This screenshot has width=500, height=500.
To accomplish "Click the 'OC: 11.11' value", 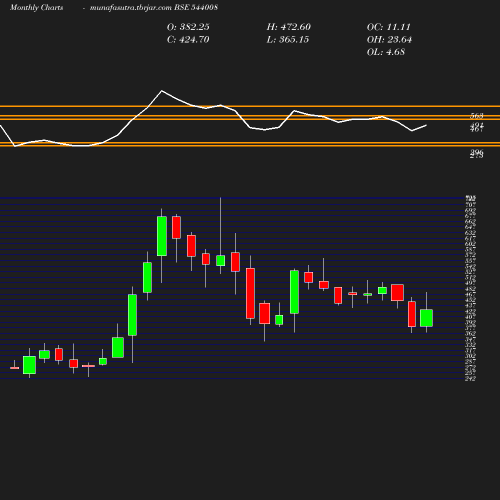I will [x=389, y=27].
